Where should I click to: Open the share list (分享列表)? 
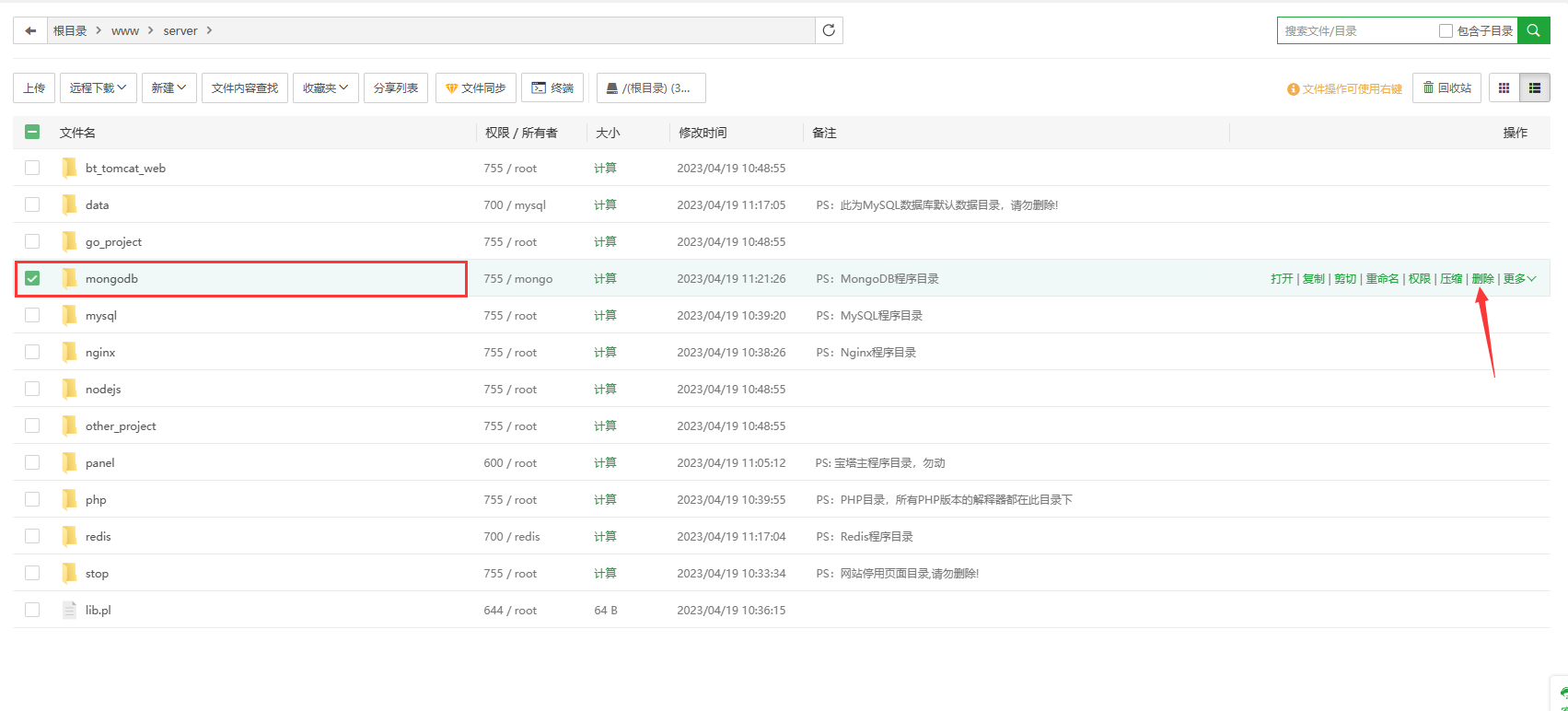pos(395,88)
